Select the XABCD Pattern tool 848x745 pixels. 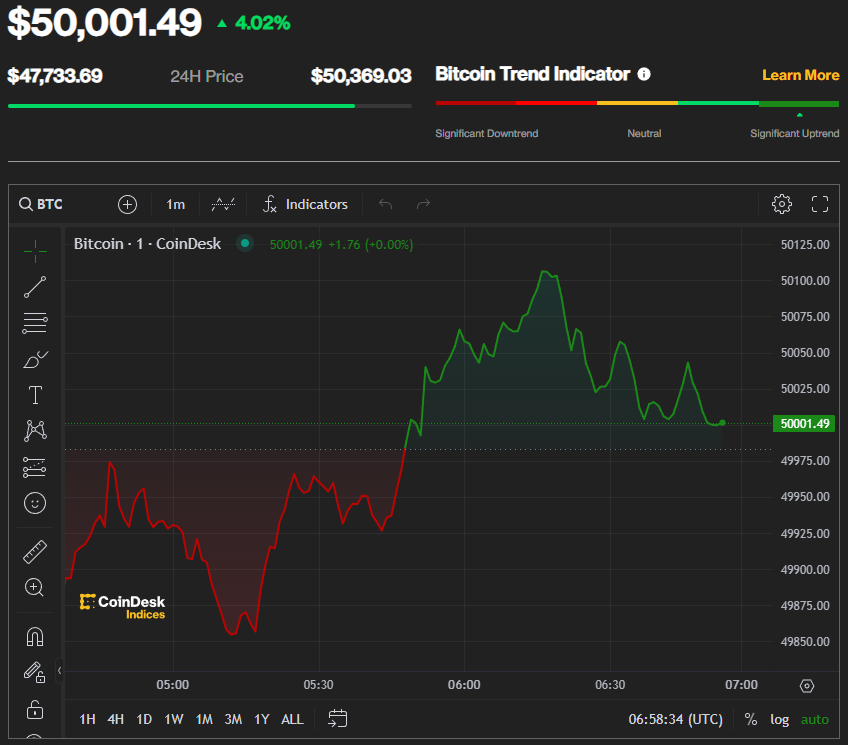[35, 431]
